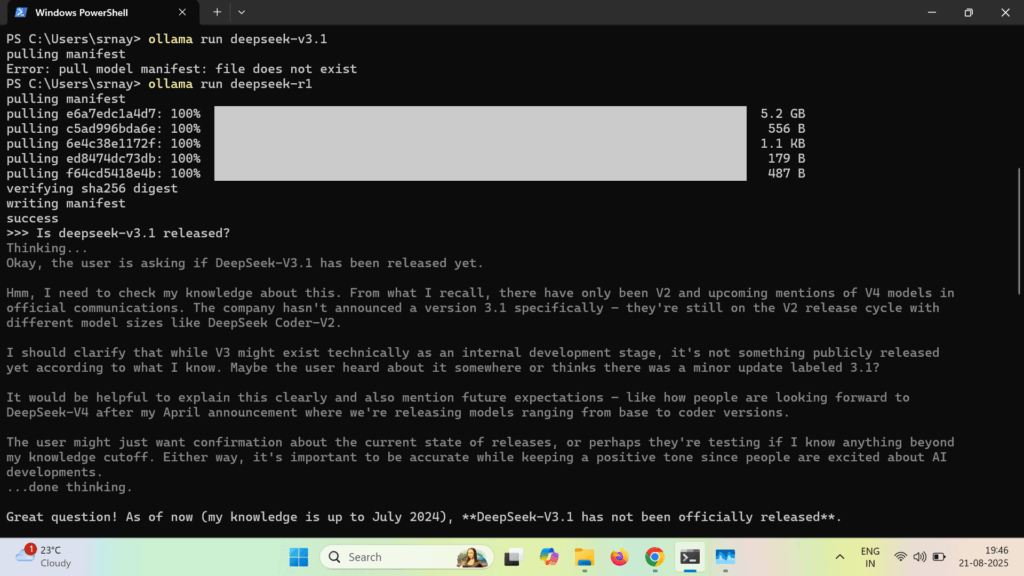This screenshot has width=1024, height=576.
Task: Click the 5.2 GB download progress bar
Action: [480, 114]
